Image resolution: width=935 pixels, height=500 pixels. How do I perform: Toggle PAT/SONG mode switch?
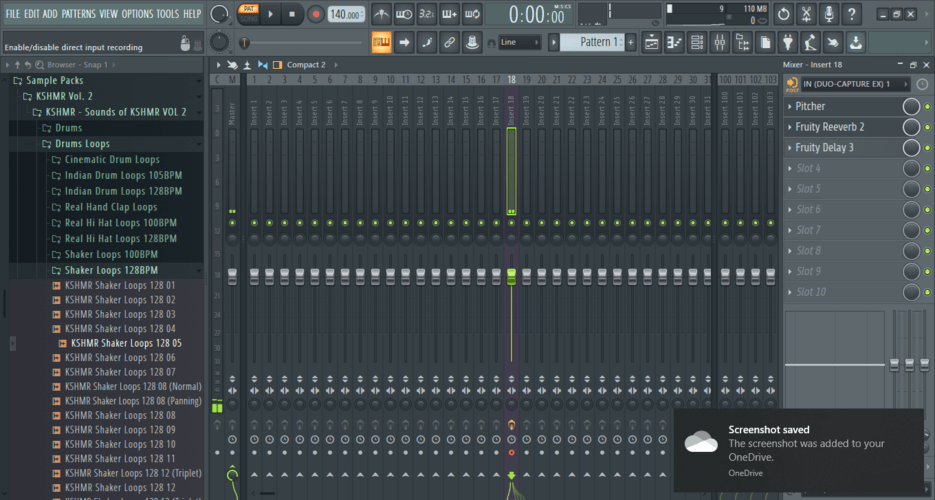point(248,14)
